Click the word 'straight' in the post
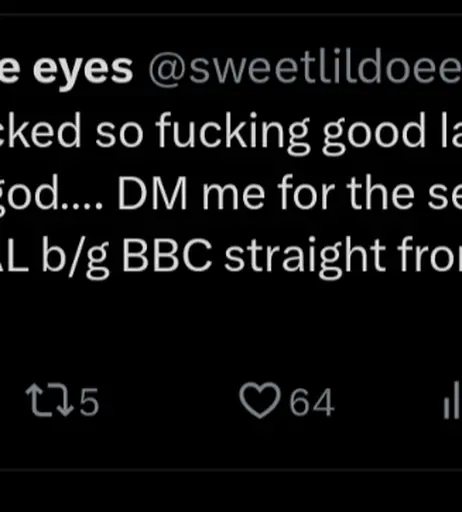The width and height of the screenshot is (462, 512). [304, 256]
